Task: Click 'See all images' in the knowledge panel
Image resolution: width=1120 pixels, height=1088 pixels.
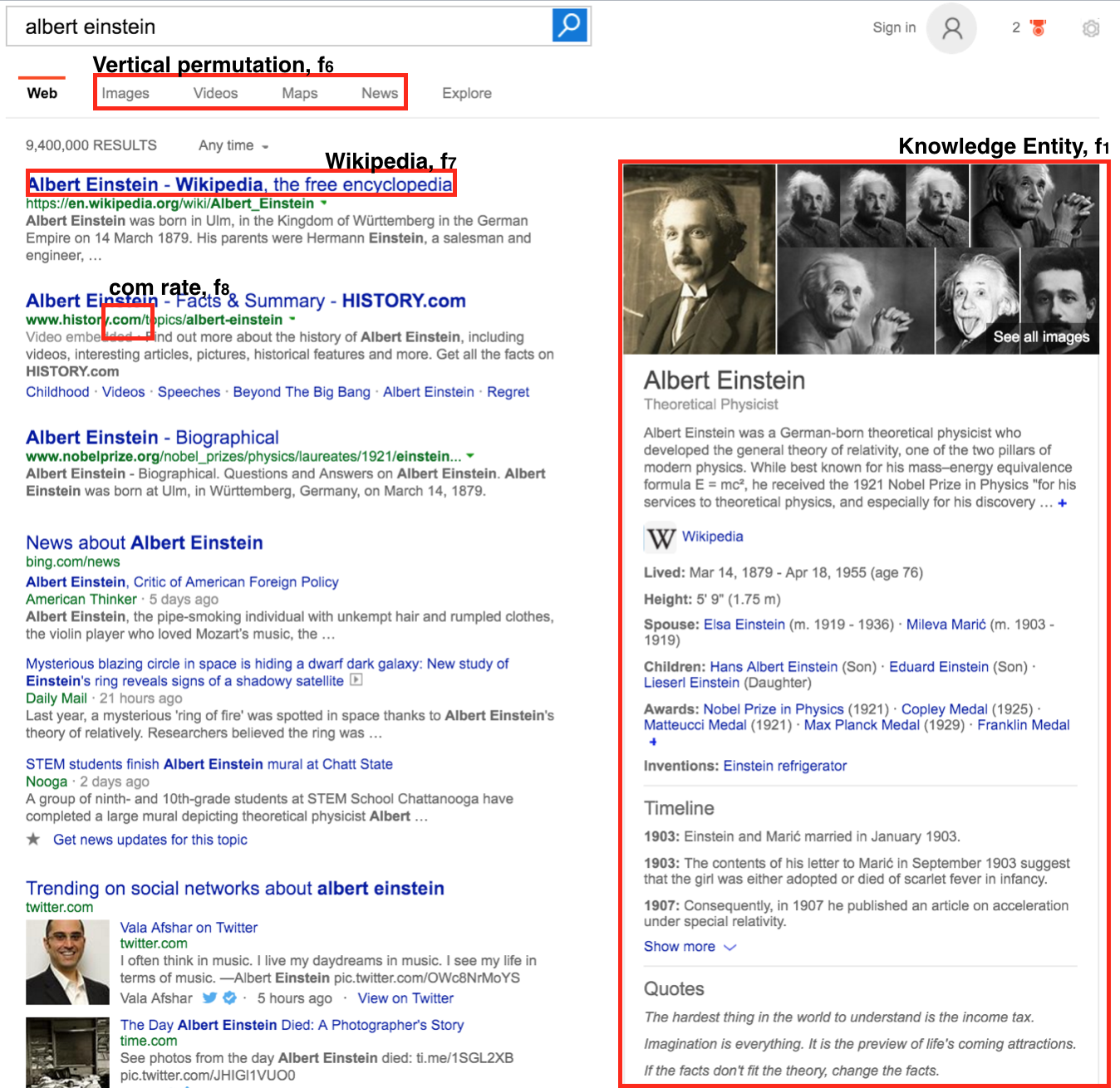Action: [x=1041, y=336]
